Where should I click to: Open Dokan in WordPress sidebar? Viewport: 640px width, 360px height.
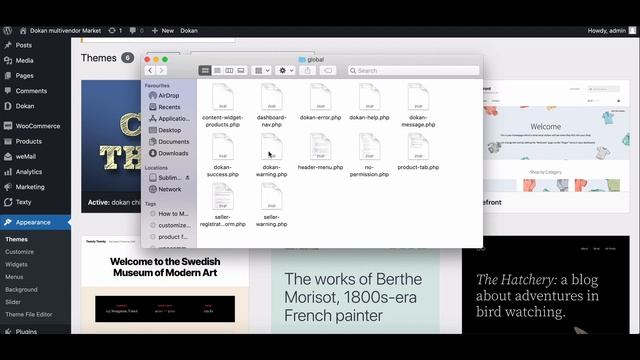click(25, 106)
